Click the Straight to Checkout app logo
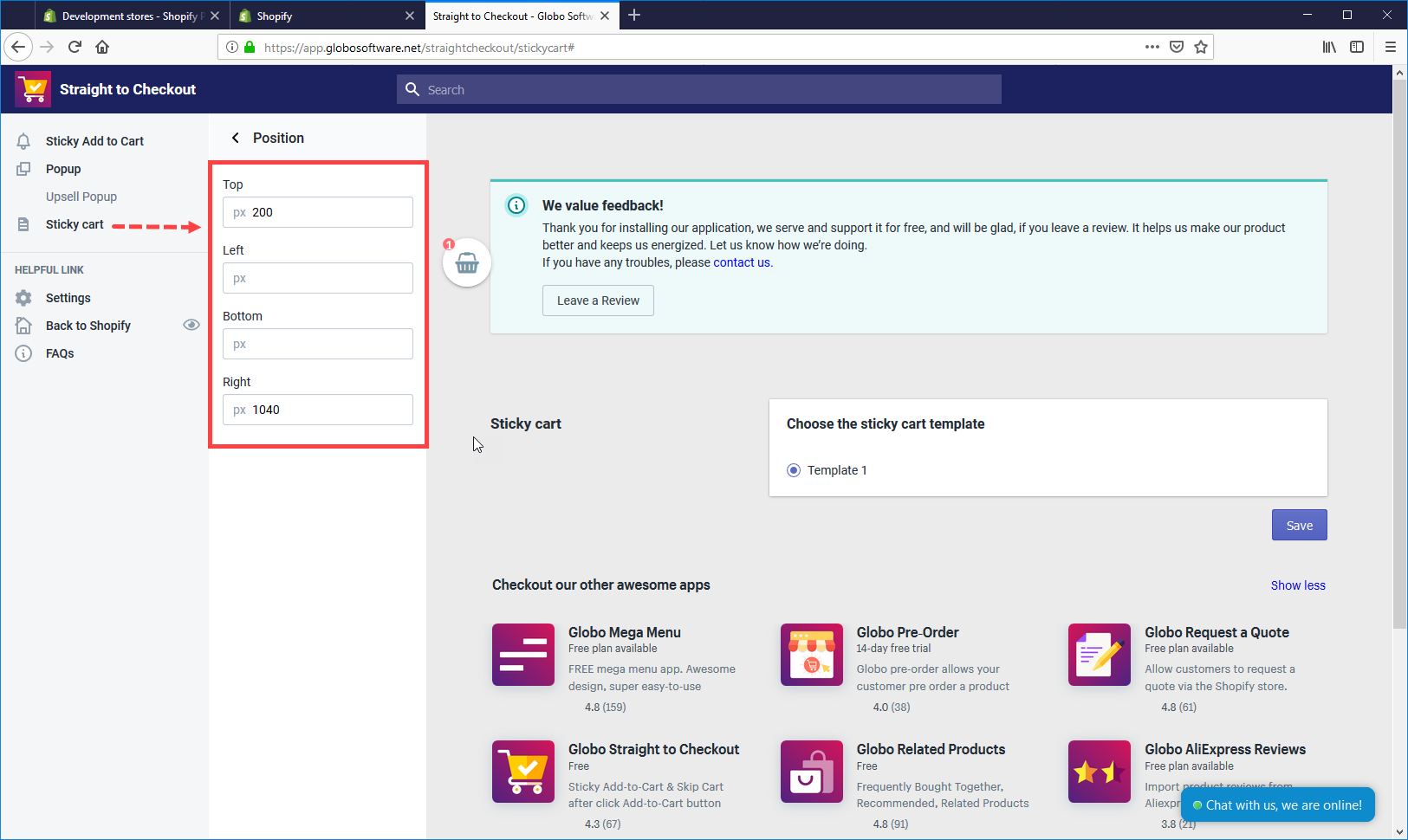 (33, 89)
